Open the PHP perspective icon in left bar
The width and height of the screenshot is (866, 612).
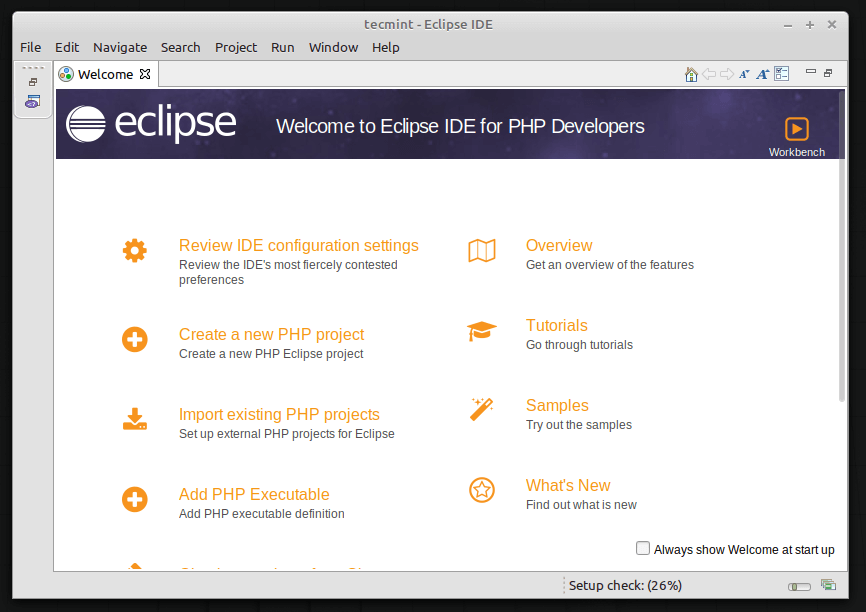pos(33,102)
